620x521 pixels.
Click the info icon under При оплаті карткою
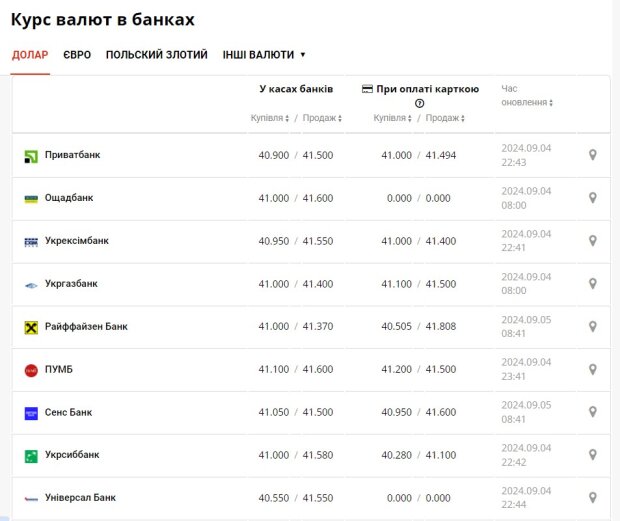(x=420, y=103)
